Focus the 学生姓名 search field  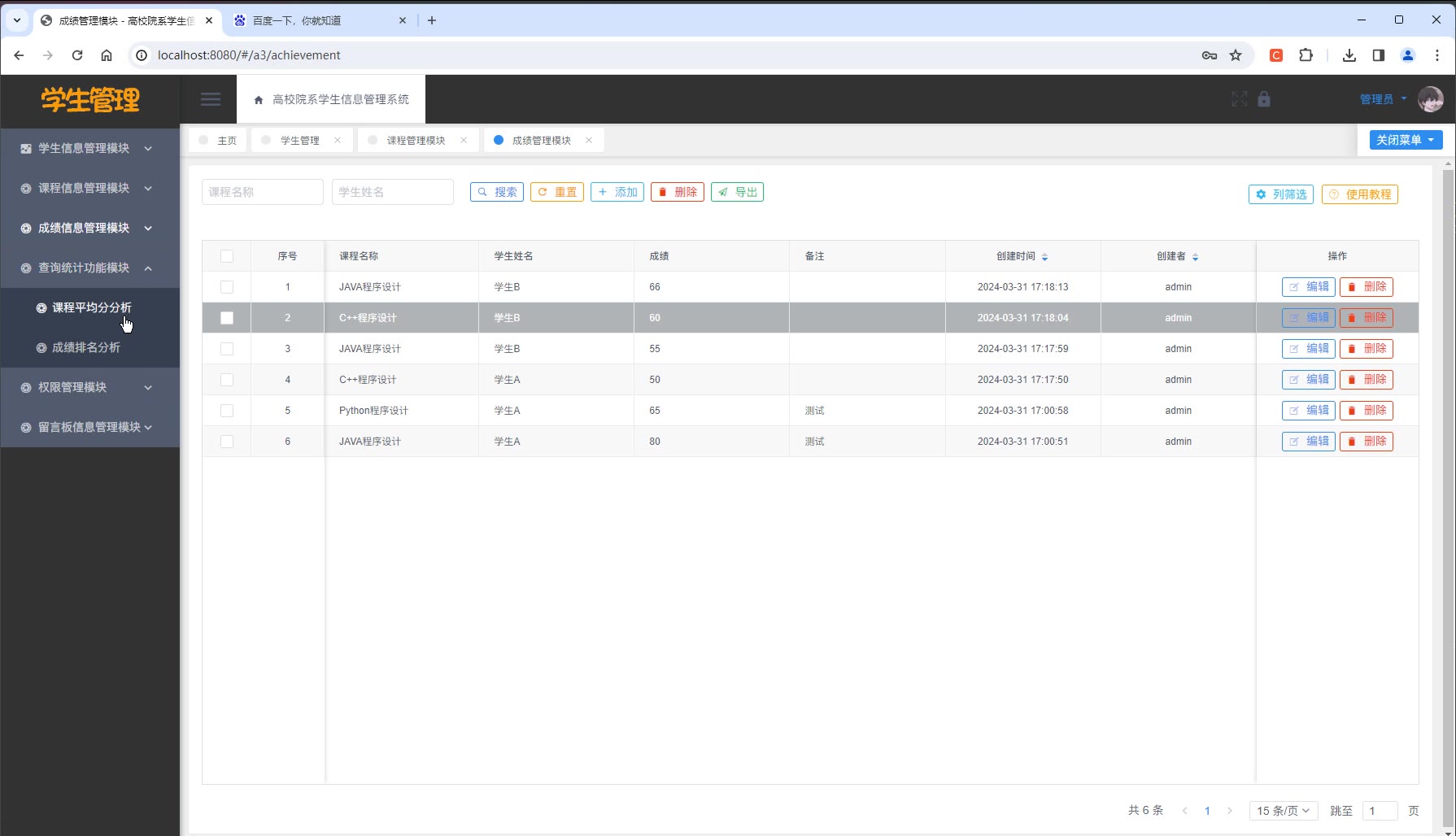click(393, 192)
